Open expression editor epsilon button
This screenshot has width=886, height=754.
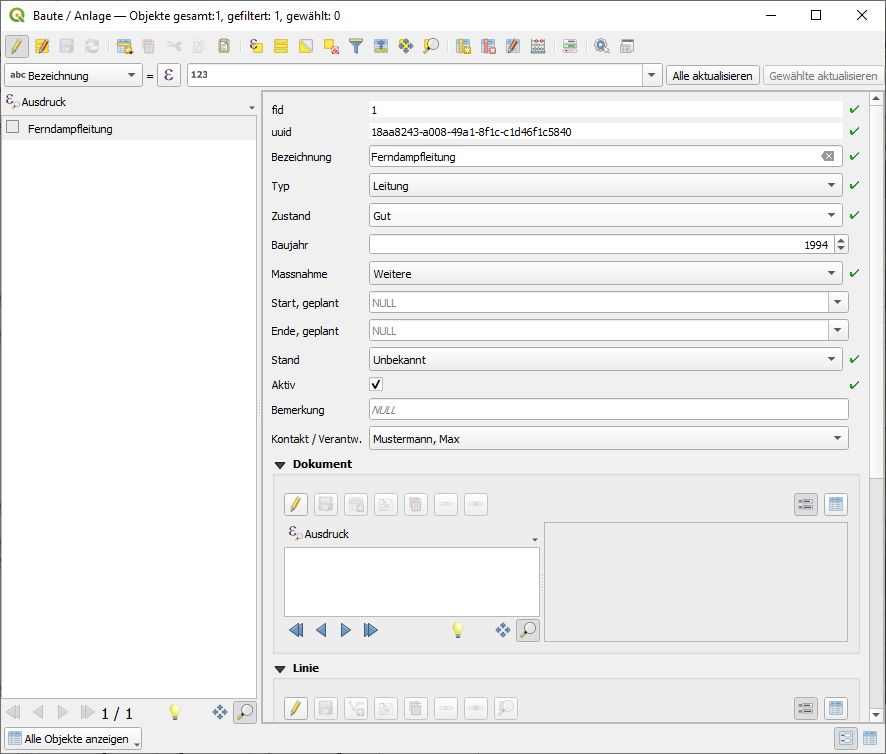point(170,76)
